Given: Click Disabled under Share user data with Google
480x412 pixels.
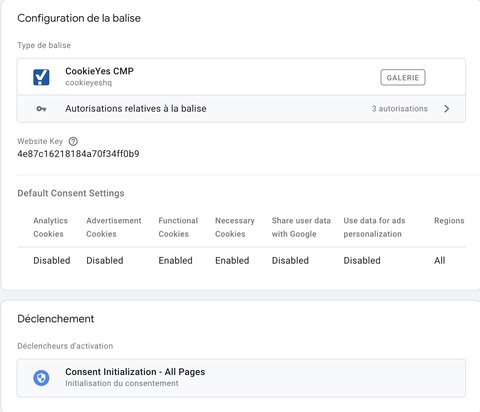Looking at the screenshot, I should [290, 260].
